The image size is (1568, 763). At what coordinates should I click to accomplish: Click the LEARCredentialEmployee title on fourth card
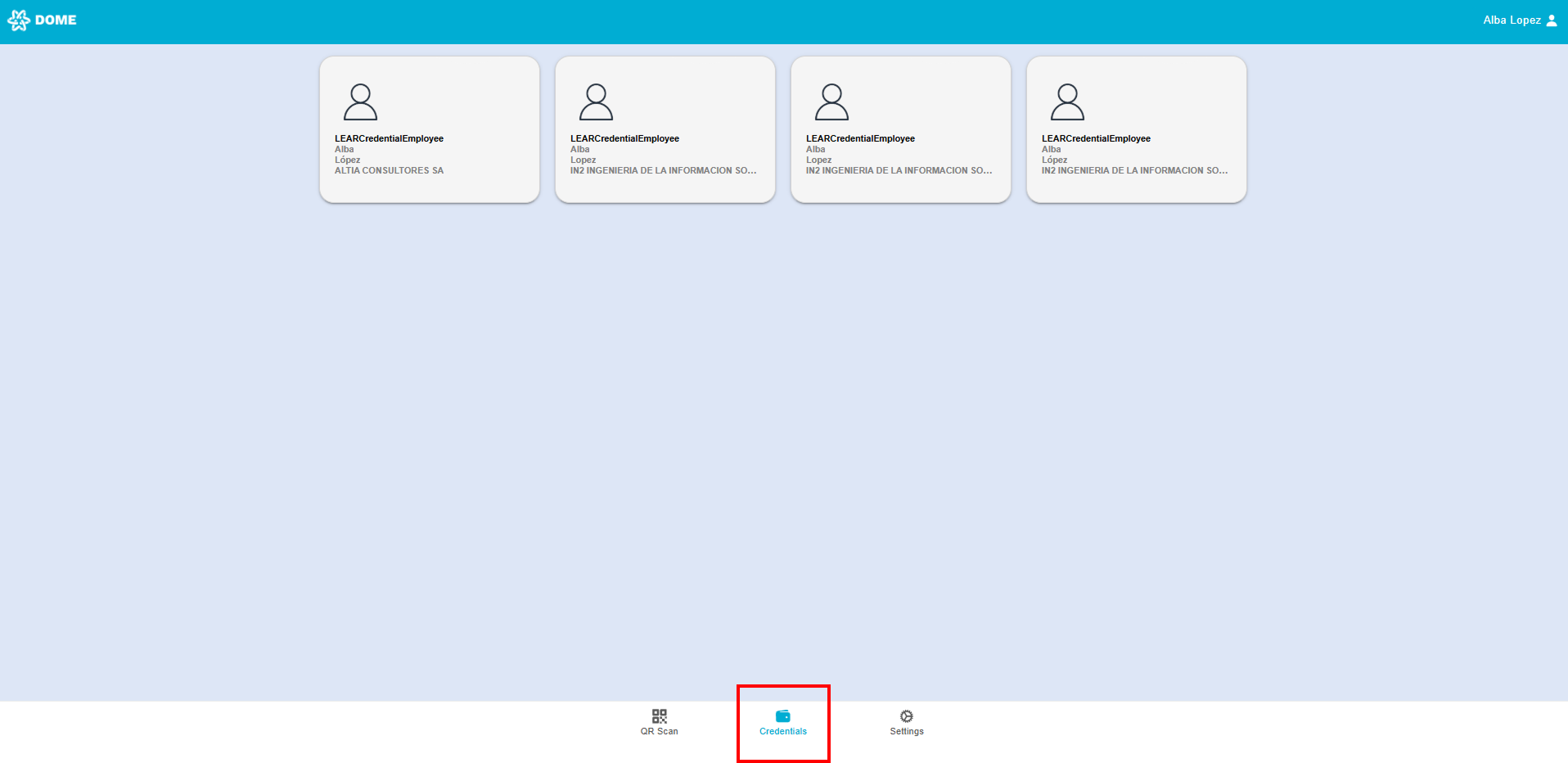[x=1096, y=138]
